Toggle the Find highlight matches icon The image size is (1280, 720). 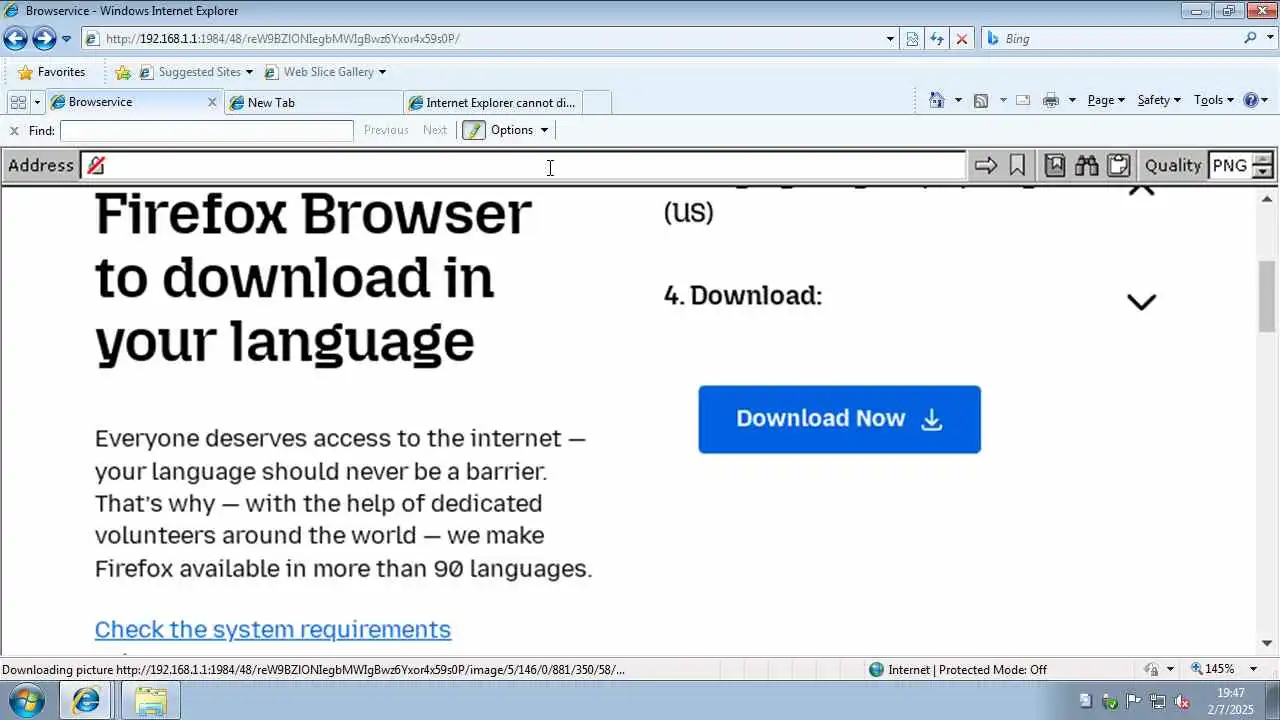point(474,130)
